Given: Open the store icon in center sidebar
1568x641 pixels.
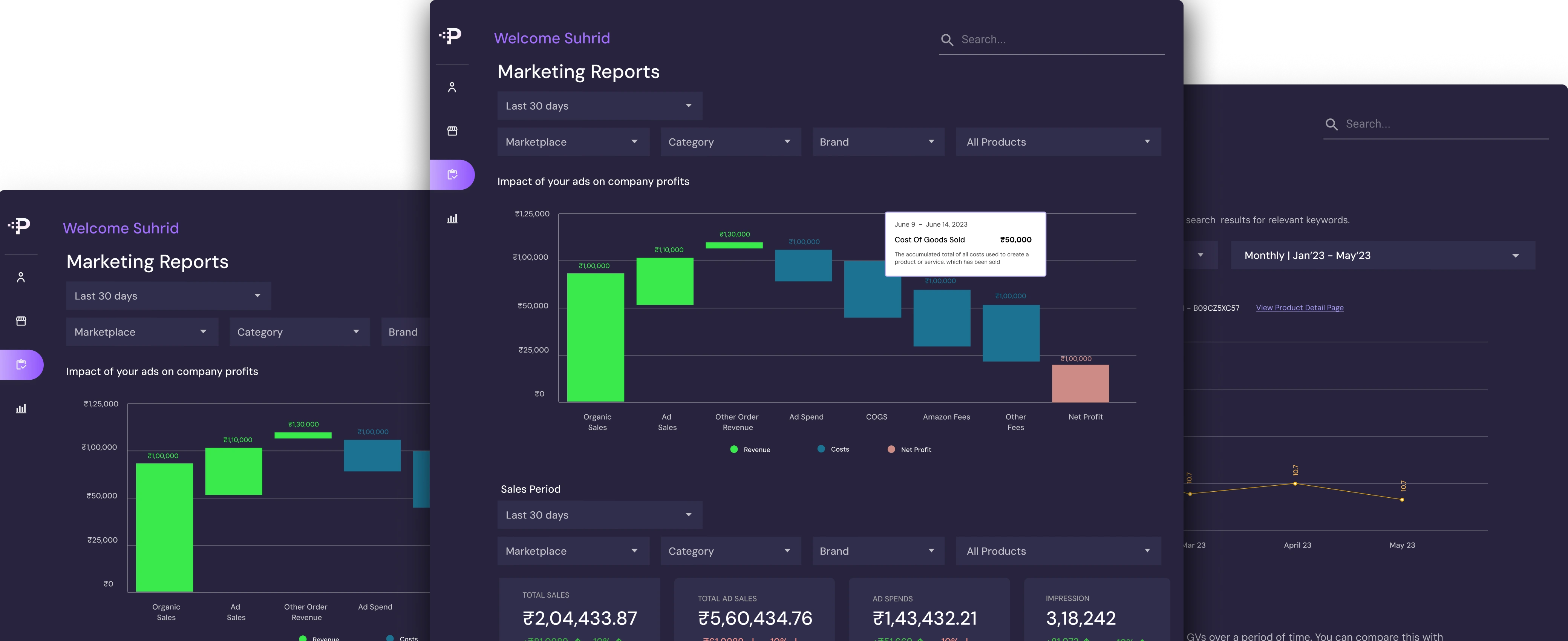Looking at the screenshot, I should click(x=452, y=131).
